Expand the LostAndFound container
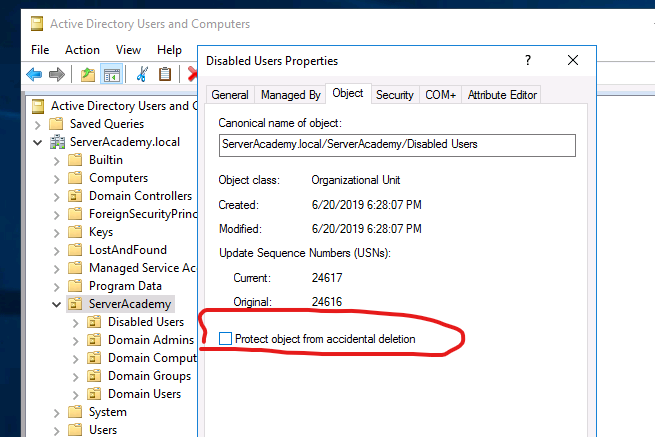Viewport: 655px width, 437px height. 56,251
